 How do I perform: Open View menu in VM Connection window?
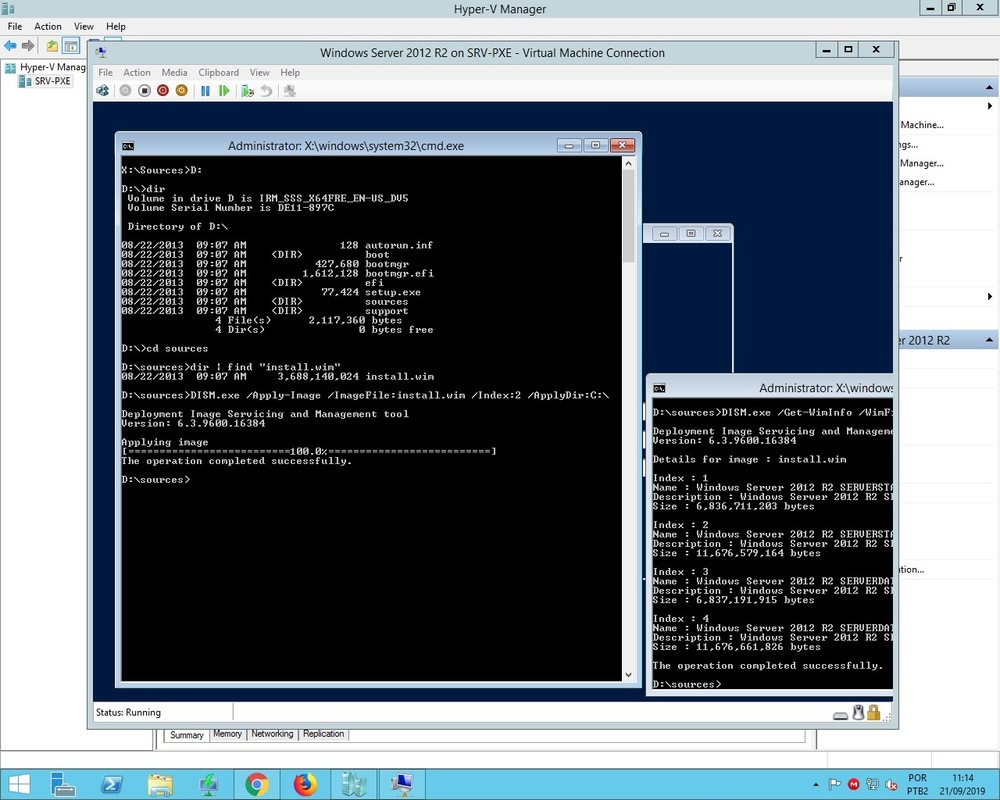[x=259, y=72]
